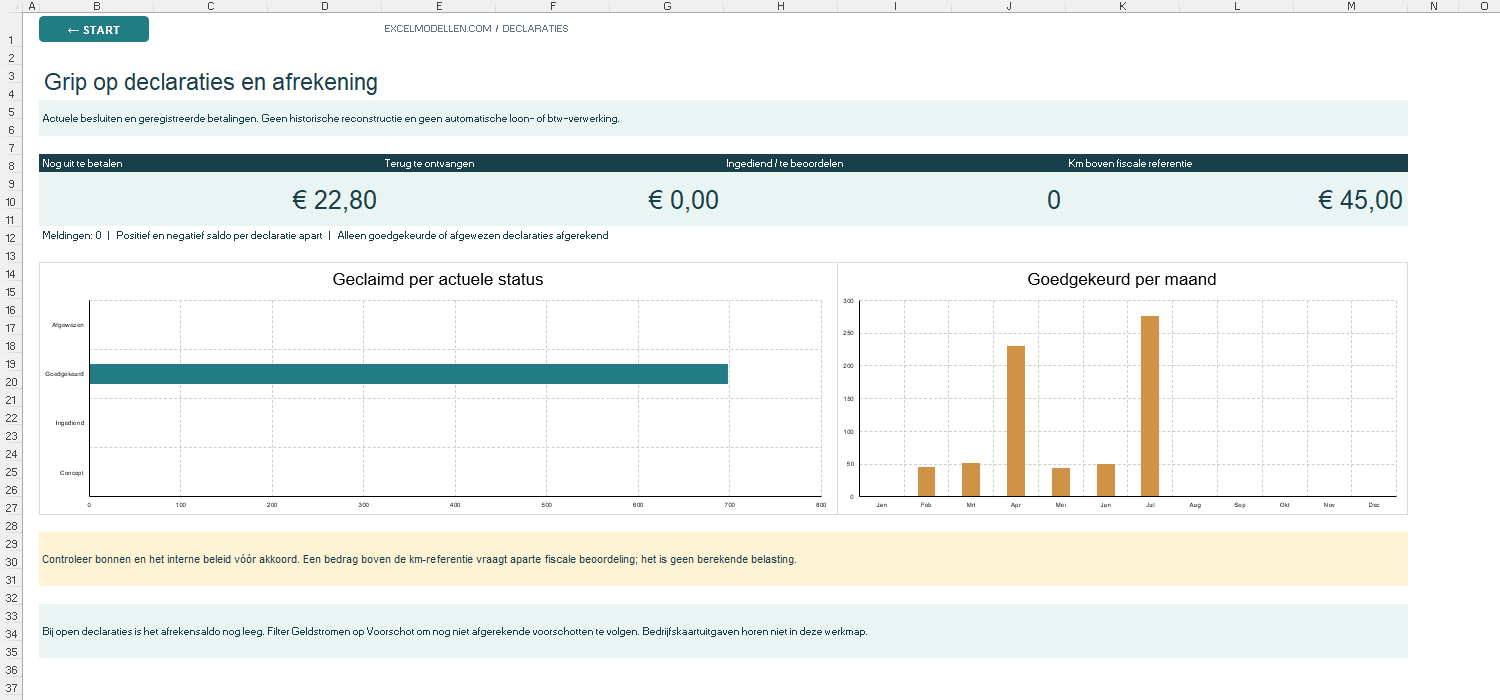The width and height of the screenshot is (1500, 700).
Task: Select row 20 header
Action: pyautogui.click(x=11, y=382)
